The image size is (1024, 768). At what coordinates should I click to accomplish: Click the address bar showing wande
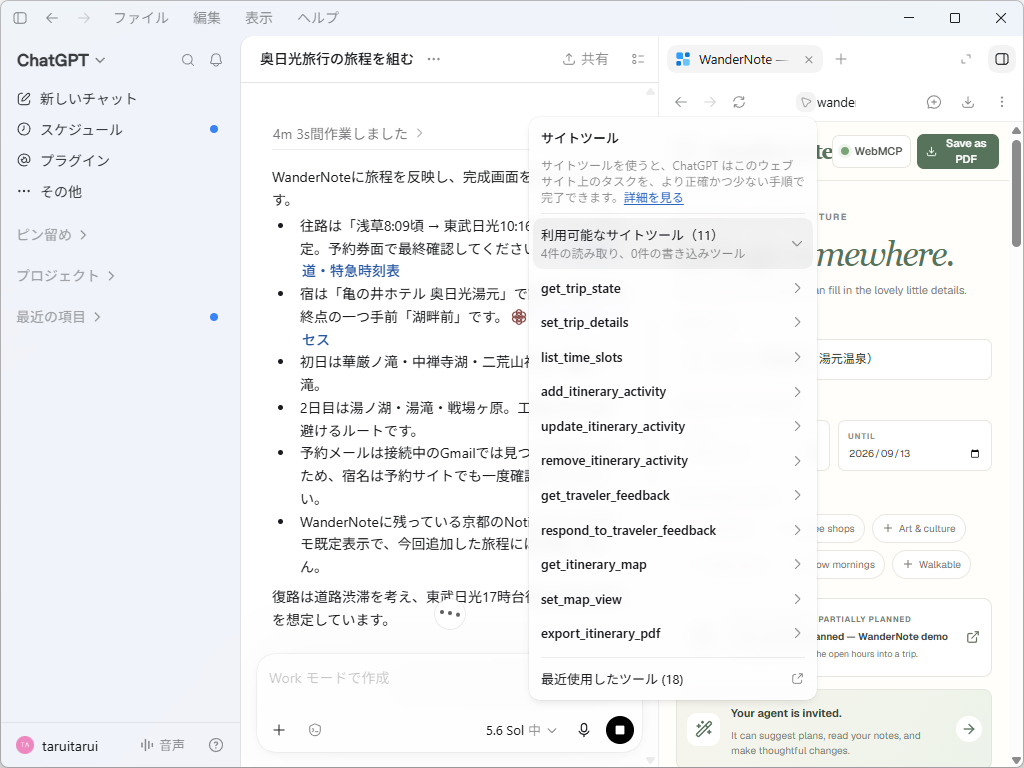[836, 103]
